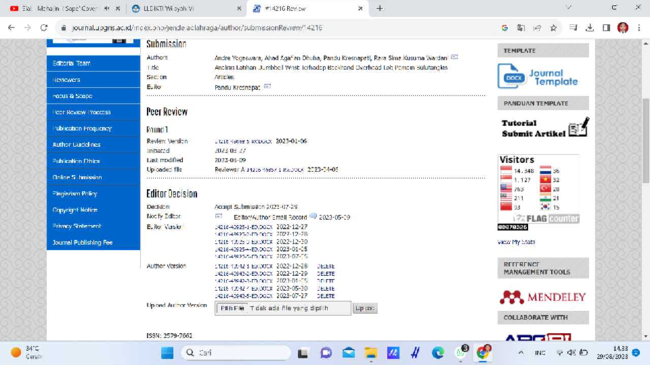The width and height of the screenshot is (650, 365).
Task: Click the Journal Template DOCX image
Action: 538,76
